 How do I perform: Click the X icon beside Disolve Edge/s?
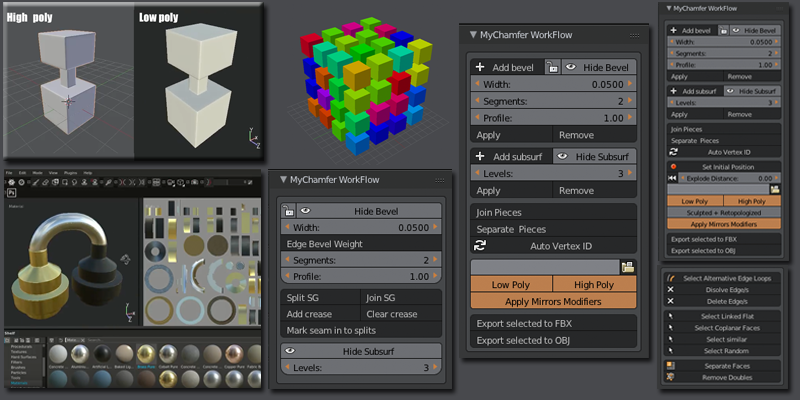tap(671, 289)
